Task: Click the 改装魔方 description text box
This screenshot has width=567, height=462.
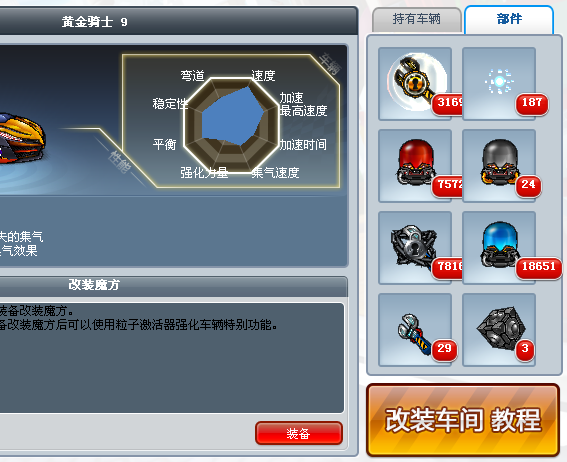Action: pos(171,358)
